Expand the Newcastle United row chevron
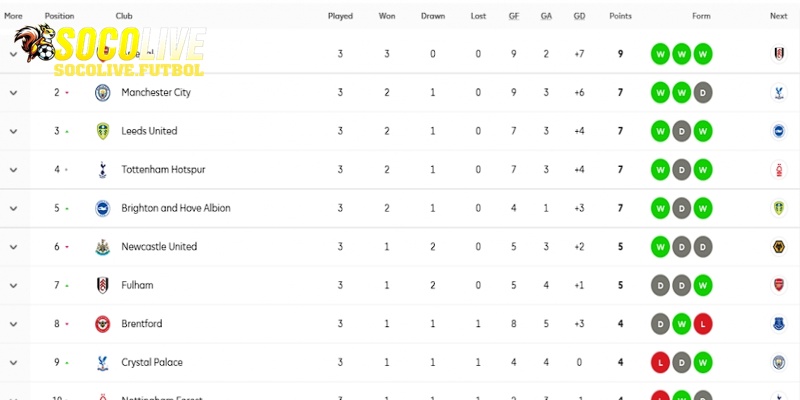The height and width of the screenshot is (400, 800). (x=14, y=247)
